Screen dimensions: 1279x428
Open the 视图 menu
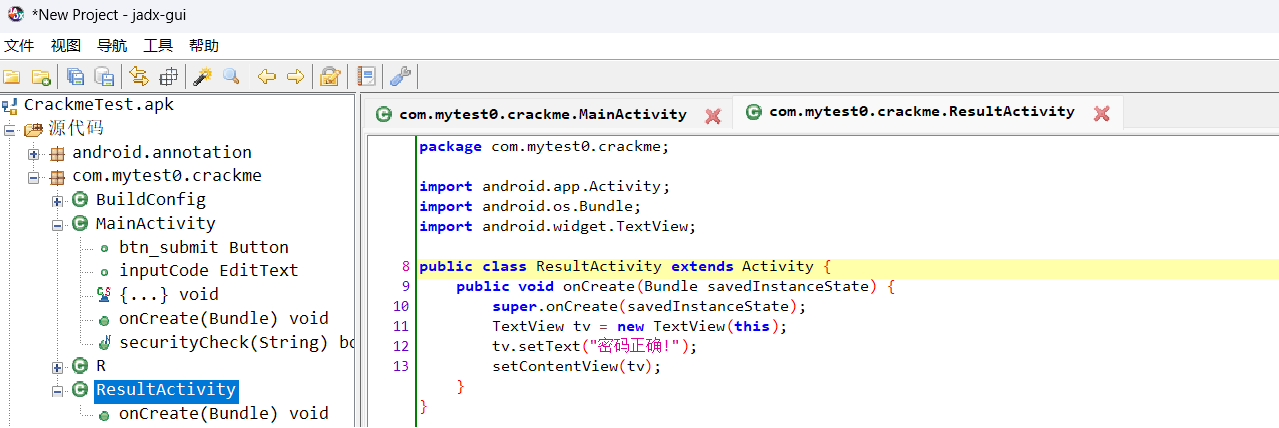tap(66, 45)
